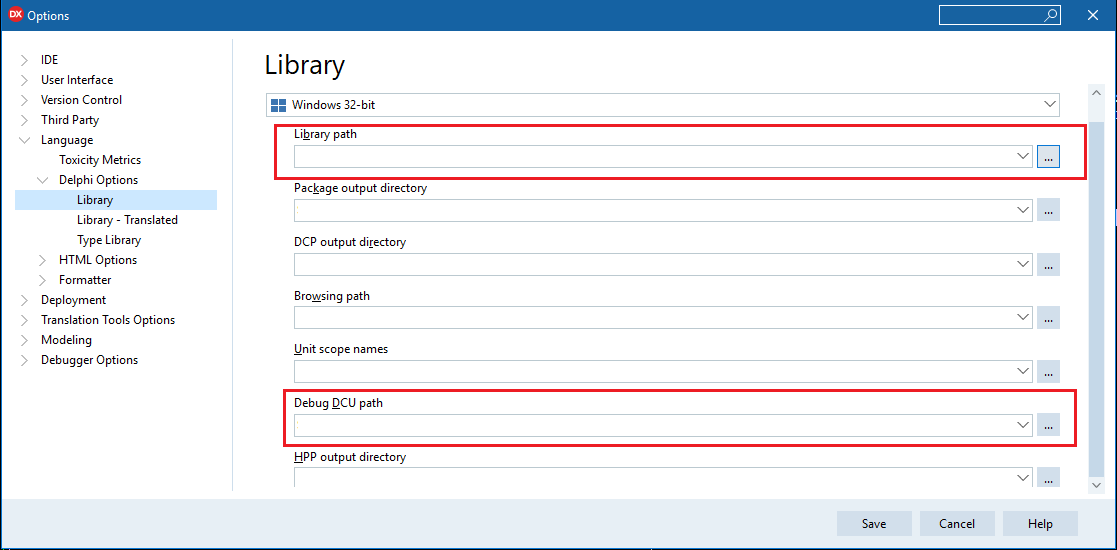Click the scrollbar up arrow
The image size is (1117, 550).
[1097, 93]
